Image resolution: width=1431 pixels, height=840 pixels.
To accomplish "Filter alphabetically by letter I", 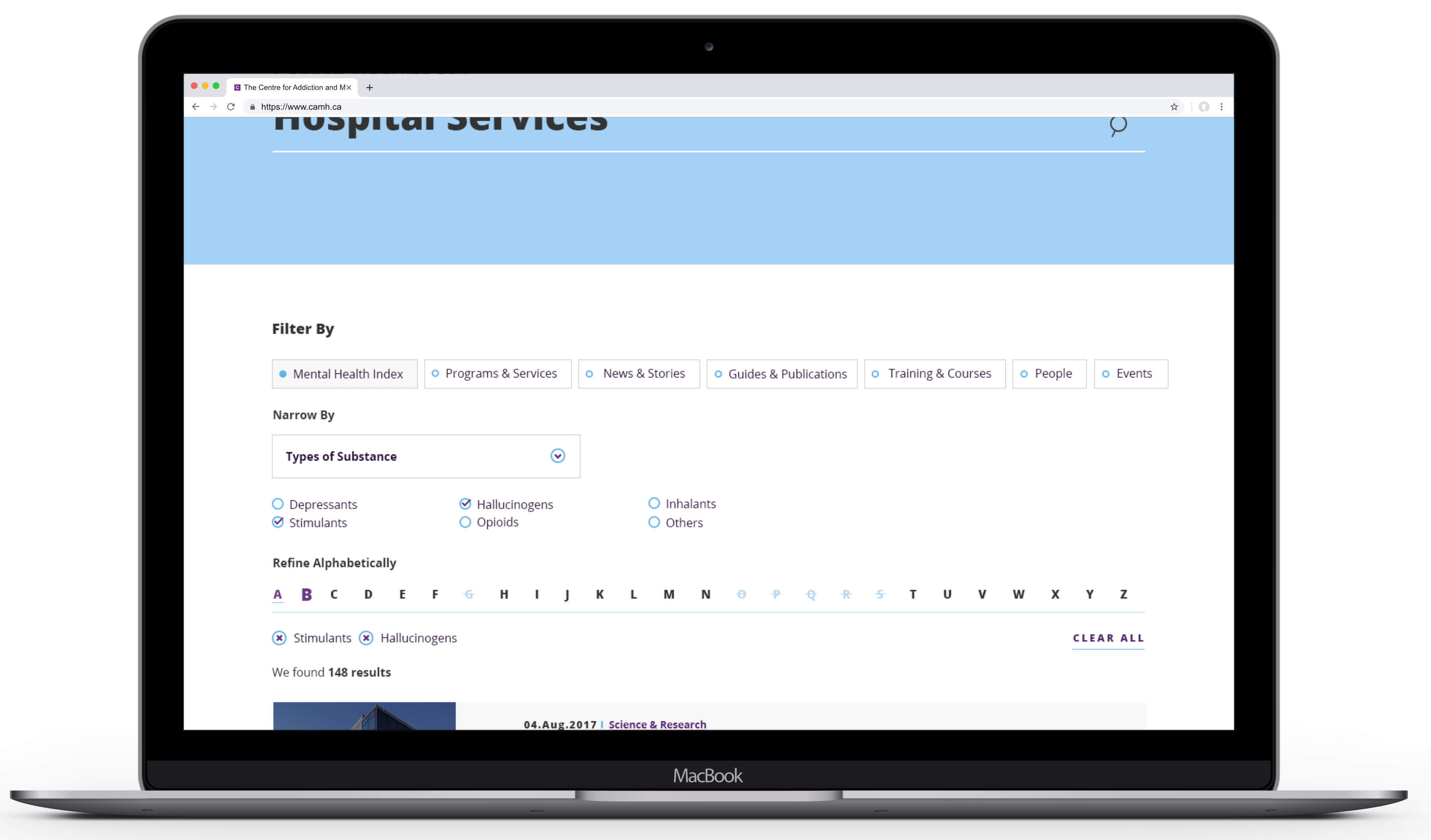I will 537,594.
